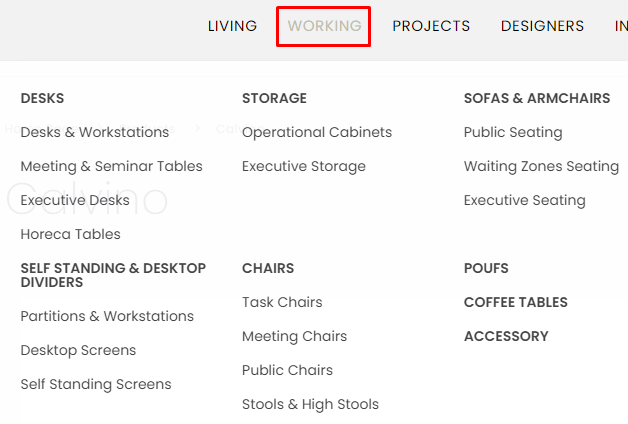Select Partitions & Workstations
This screenshot has width=628, height=424.
coord(107,316)
